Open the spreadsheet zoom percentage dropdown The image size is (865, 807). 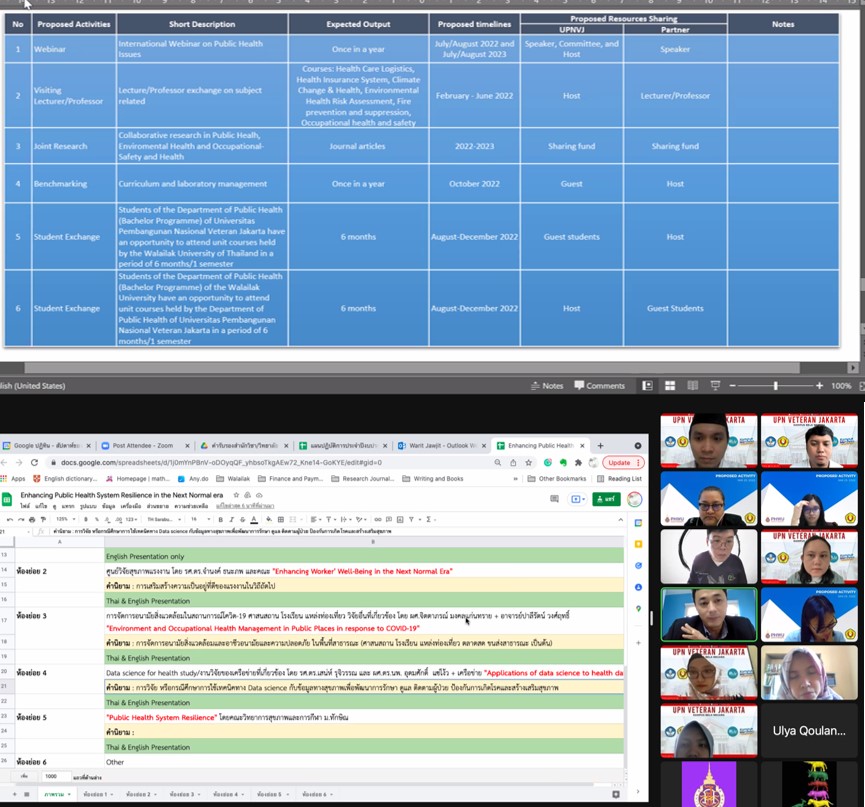63,519
